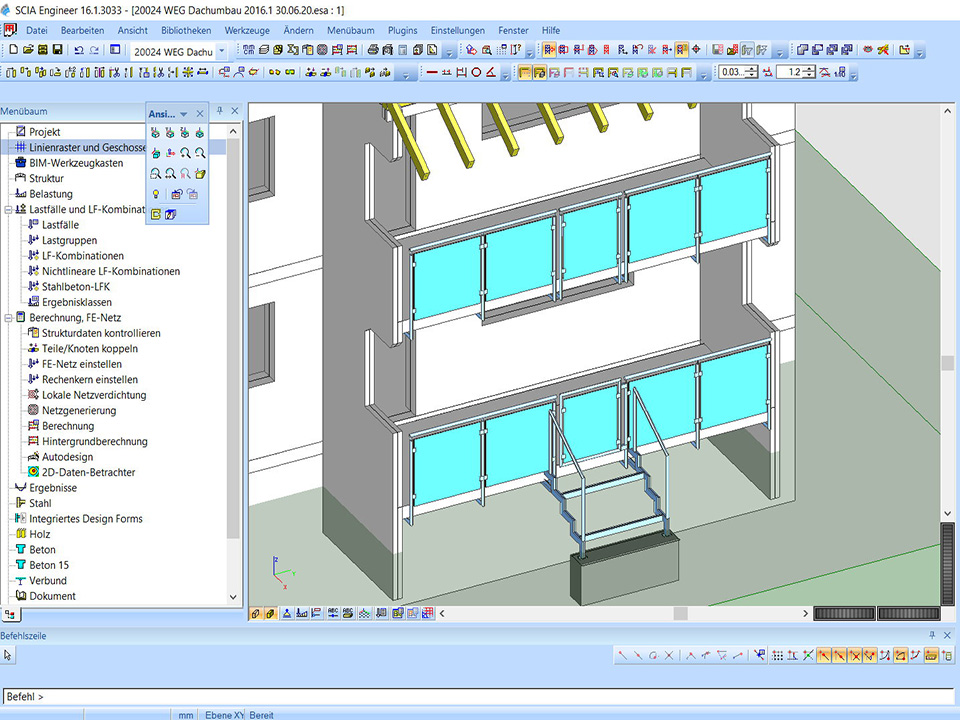
Task: Open the project dropdown showing 20024 WEG Dachu
Action: pos(222,50)
